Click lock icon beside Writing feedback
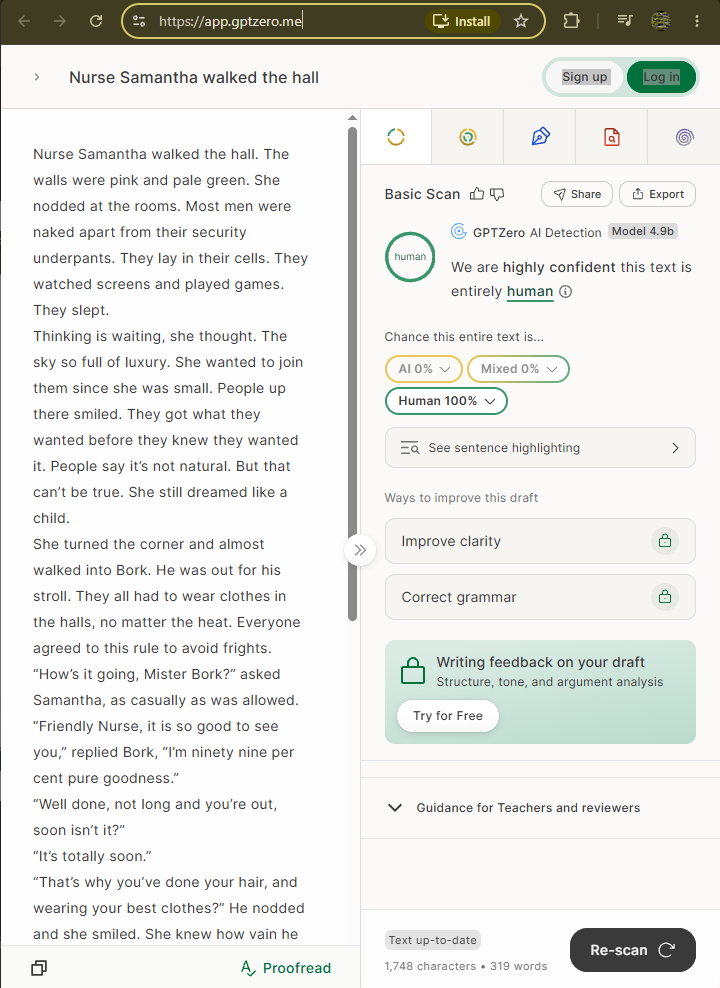This screenshot has height=988, width=720. click(413, 670)
